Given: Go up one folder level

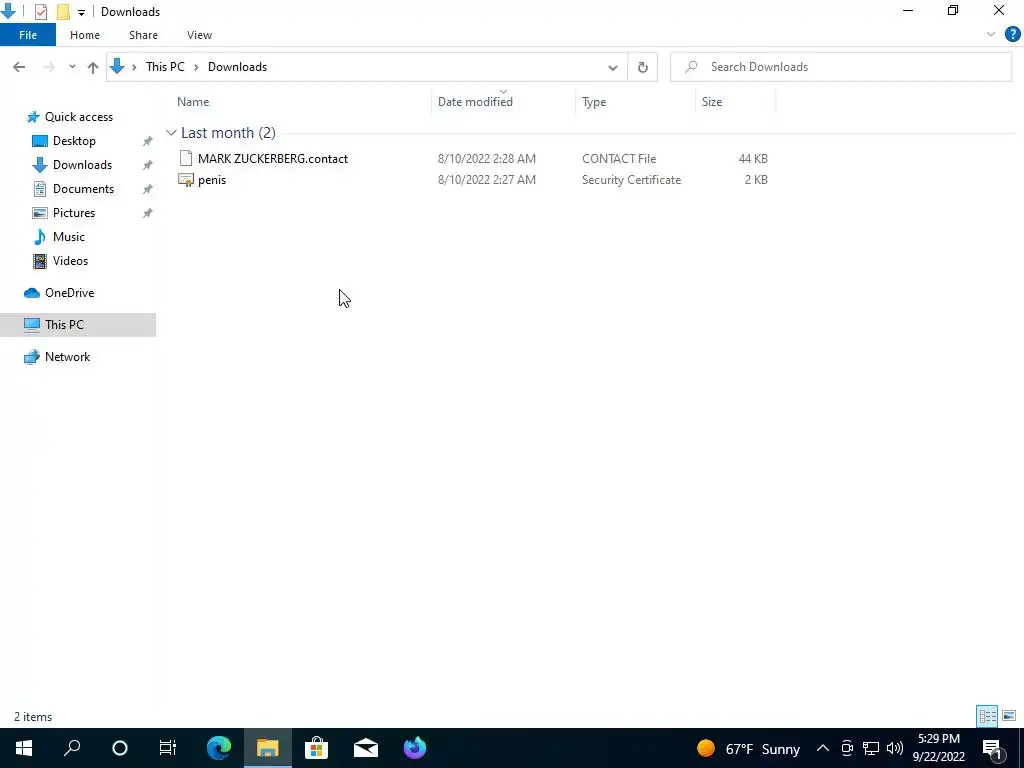Looking at the screenshot, I should [93, 67].
